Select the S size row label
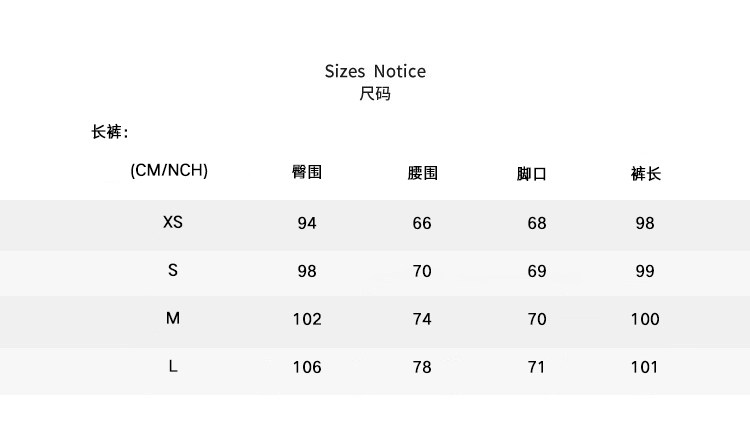 (173, 270)
